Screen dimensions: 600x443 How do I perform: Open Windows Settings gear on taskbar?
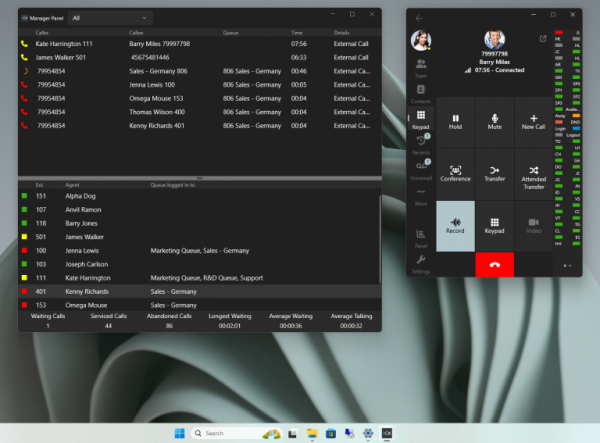pos(368,433)
